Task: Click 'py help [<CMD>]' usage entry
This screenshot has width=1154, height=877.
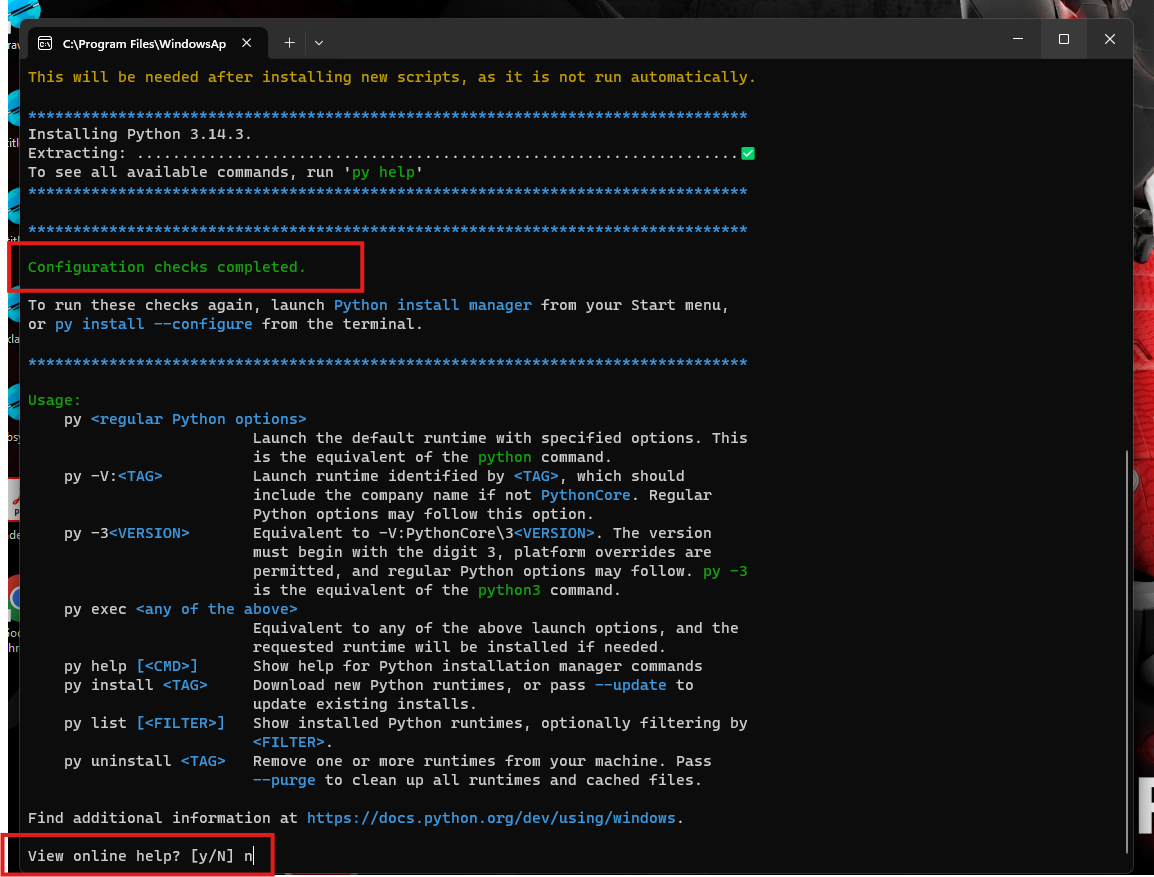Action: 131,667
